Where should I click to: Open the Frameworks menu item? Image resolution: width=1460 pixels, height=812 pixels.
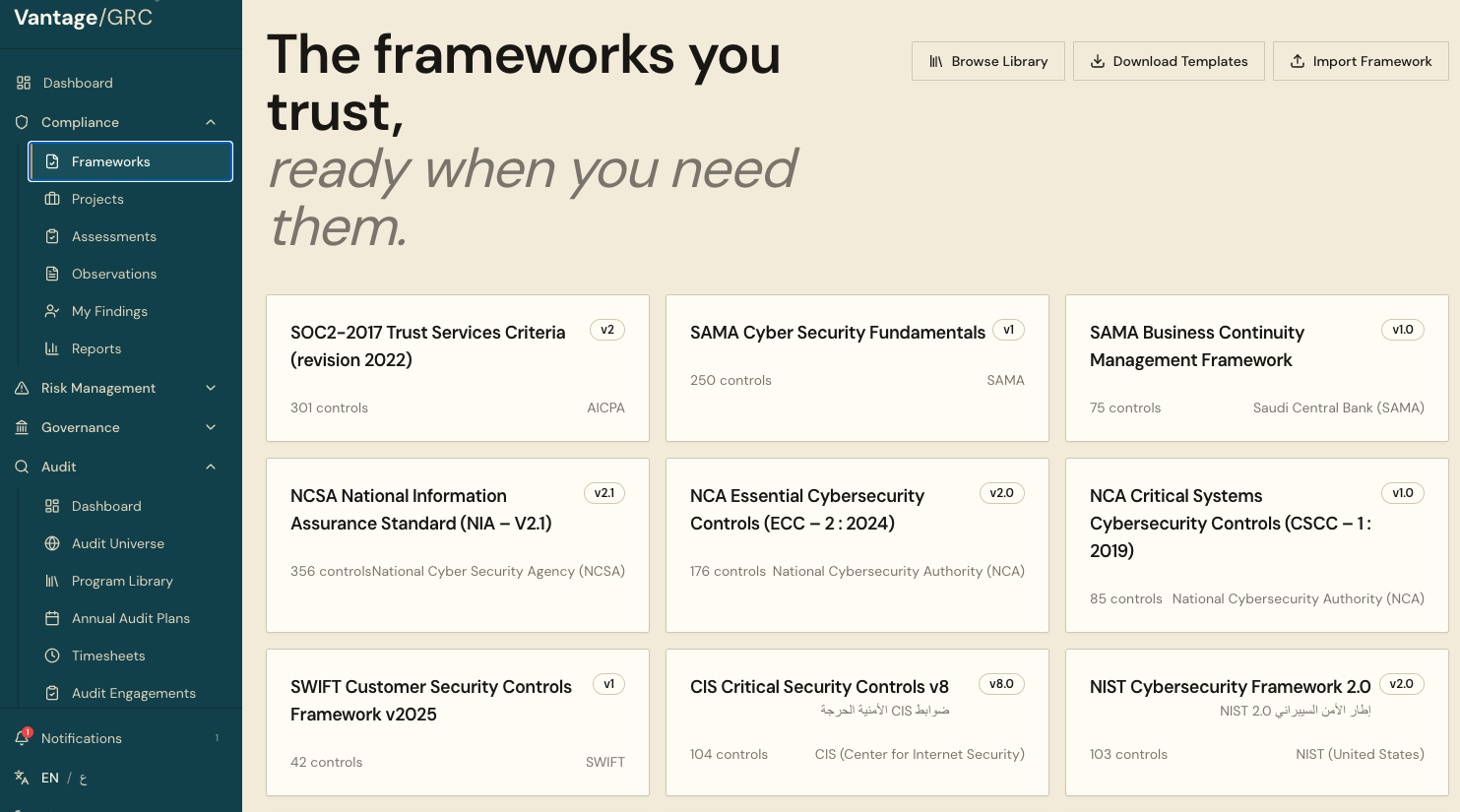tap(131, 161)
